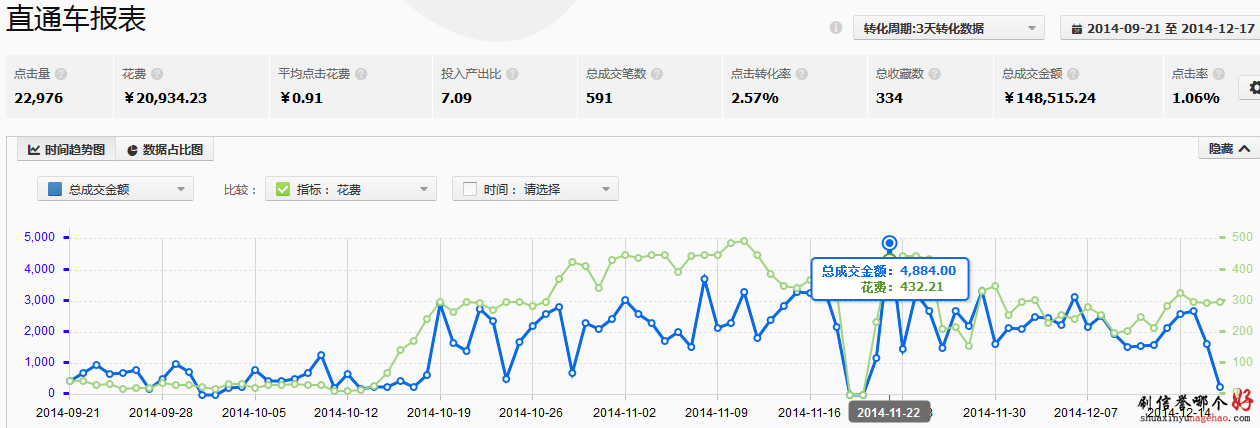Click the blue 总成交金额 color swatch
The image size is (1260, 428).
[x=55, y=189]
